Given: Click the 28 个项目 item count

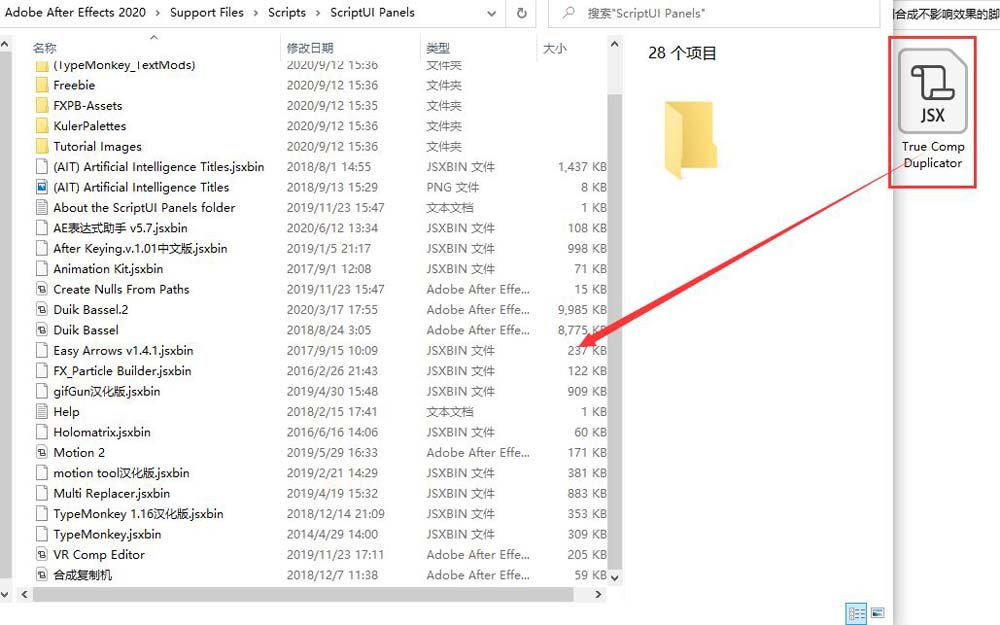Looking at the screenshot, I should (682, 53).
